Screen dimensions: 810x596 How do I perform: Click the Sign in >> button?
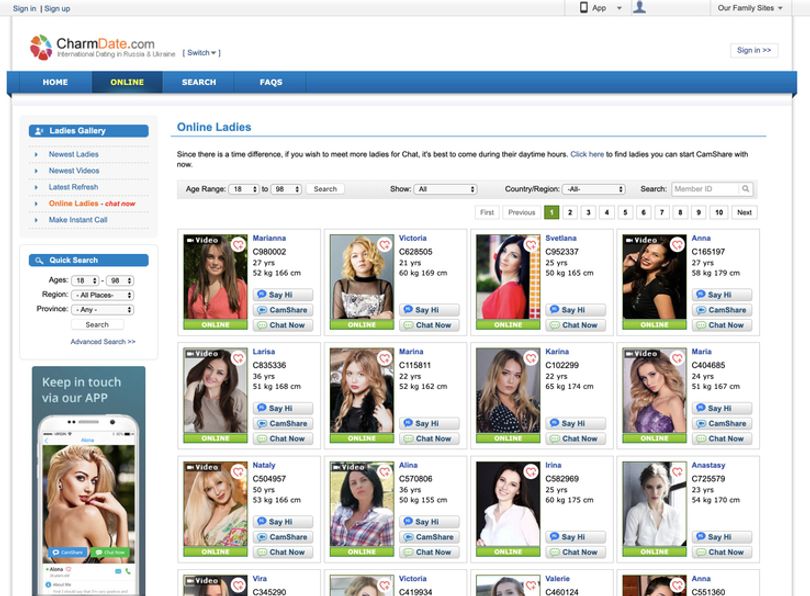754,50
